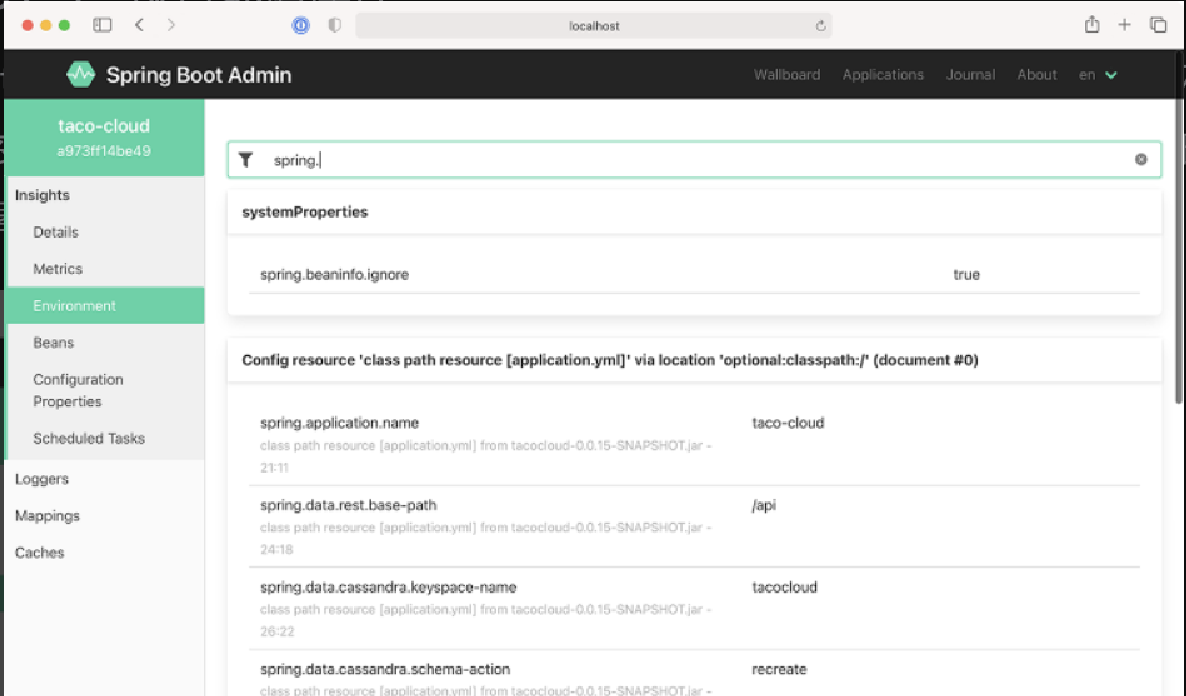Open Configuration Properties in the sidebar
Viewport: 1186px width, 696px height.
point(78,390)
